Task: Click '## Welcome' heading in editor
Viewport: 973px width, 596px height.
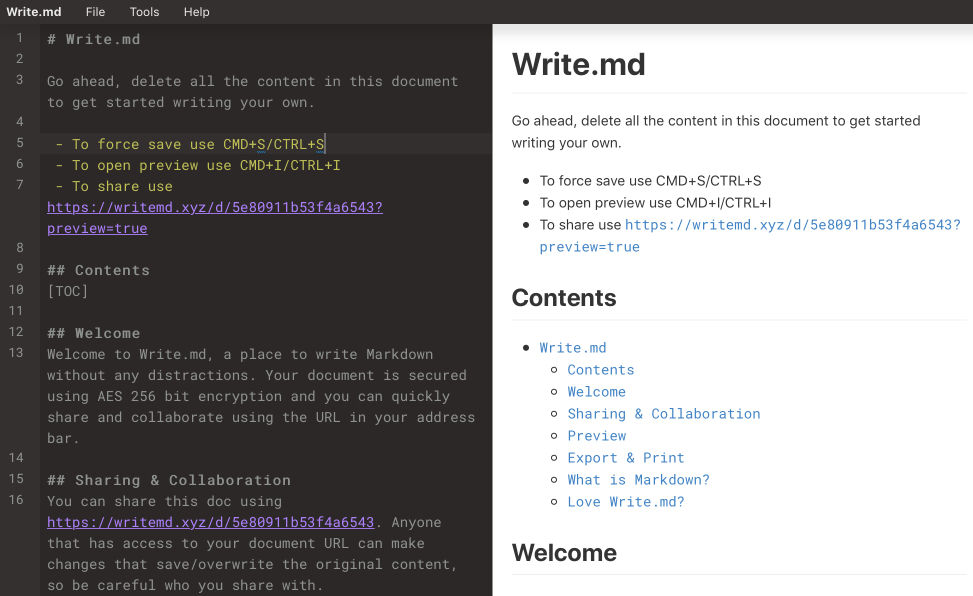Action: [94, 333]
